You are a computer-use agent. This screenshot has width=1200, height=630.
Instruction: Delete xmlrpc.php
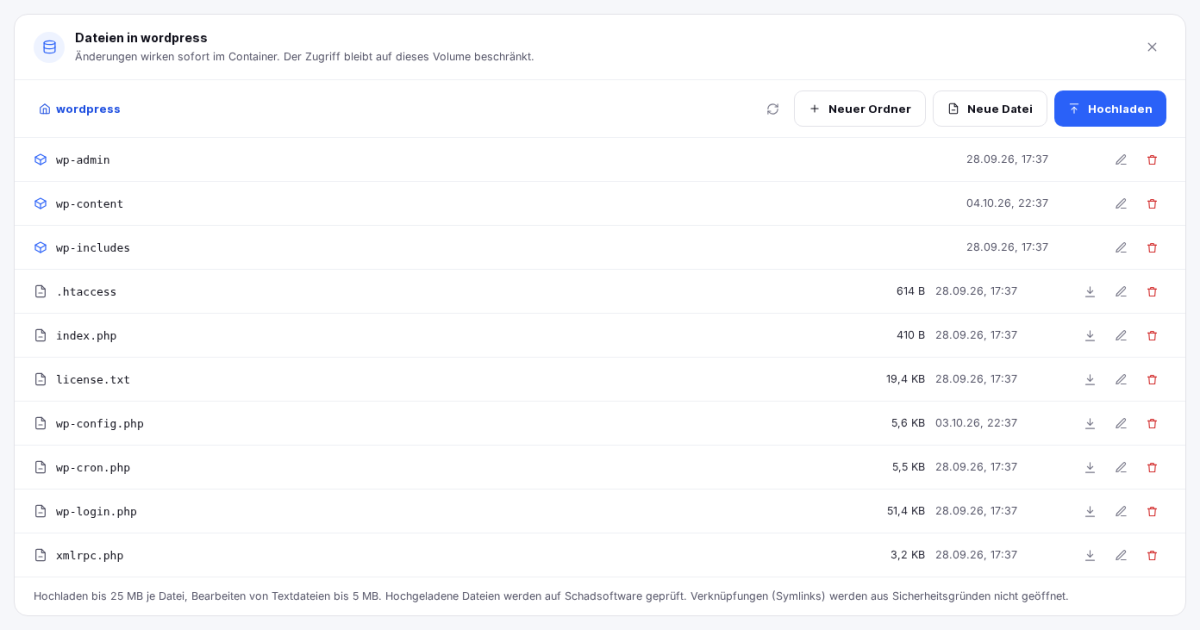pyautogui.click(x=1152, y=556)
